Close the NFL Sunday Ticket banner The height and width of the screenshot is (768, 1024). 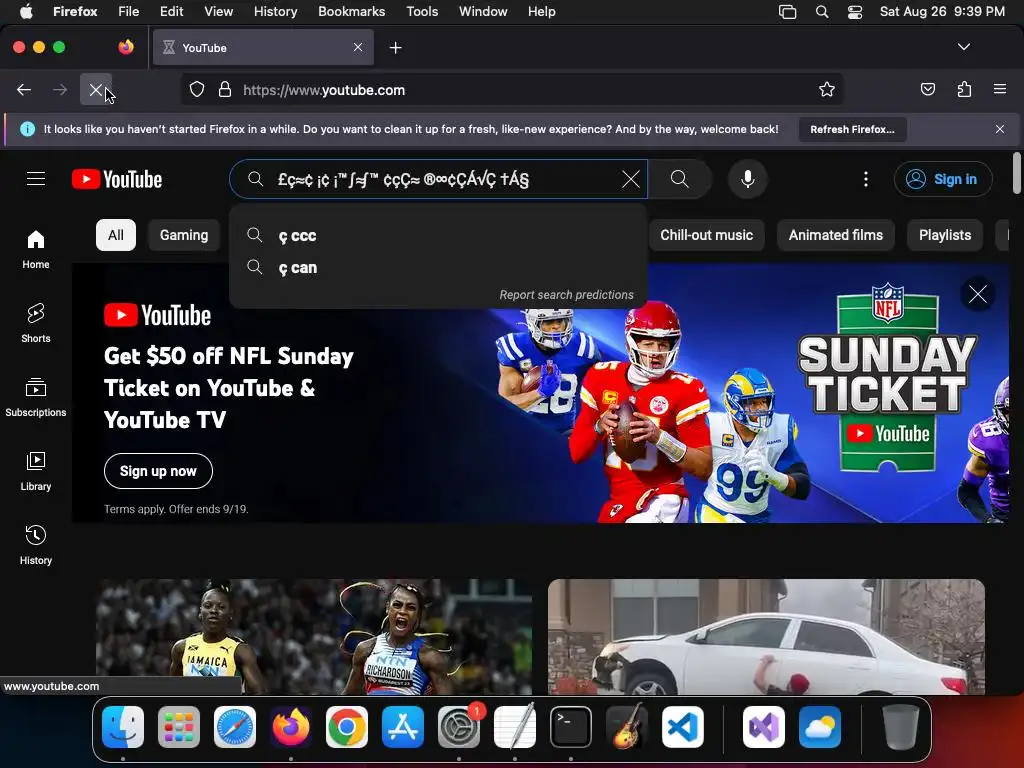[x=978, y=295]
